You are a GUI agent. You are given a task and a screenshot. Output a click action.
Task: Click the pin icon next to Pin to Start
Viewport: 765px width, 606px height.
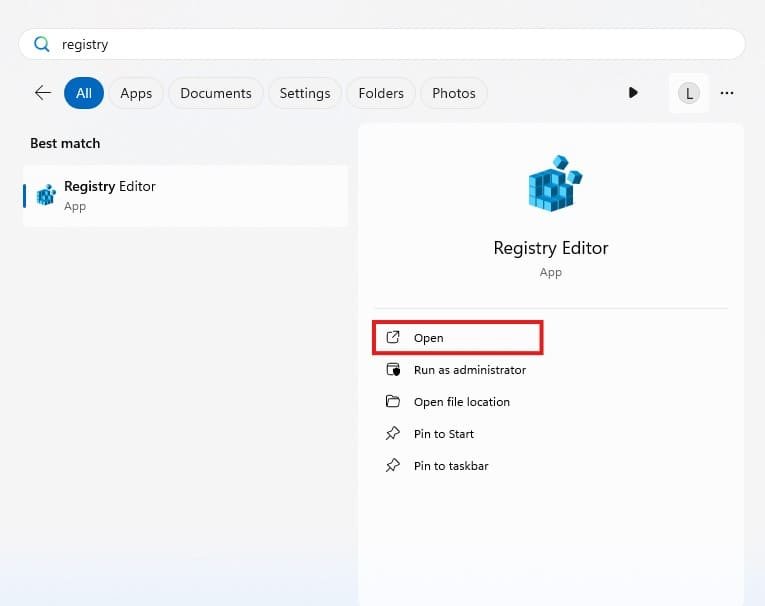click(392, 433)
